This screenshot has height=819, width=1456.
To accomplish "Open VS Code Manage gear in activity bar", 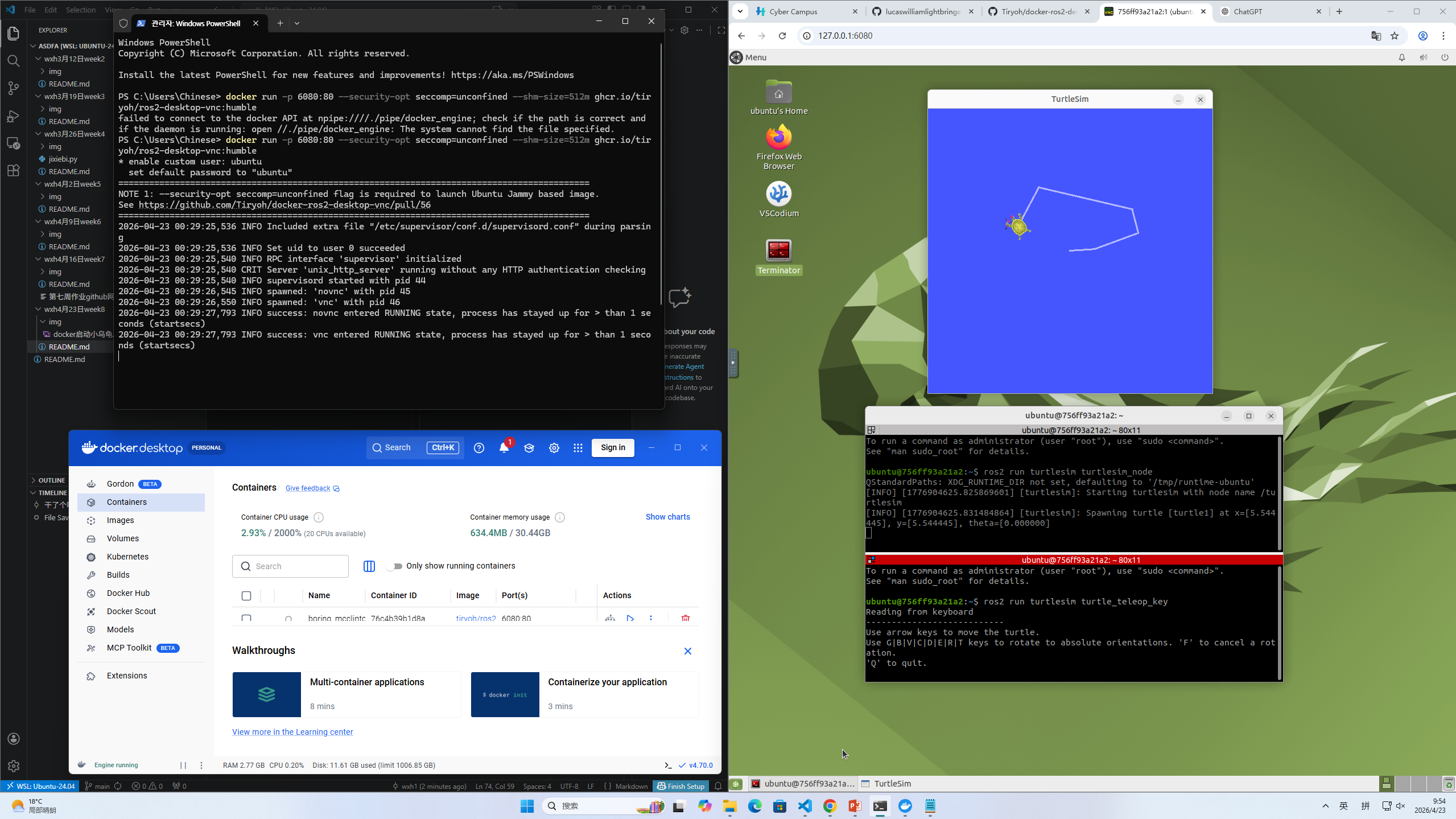I will pyautogui.click(x=14, y=766).
